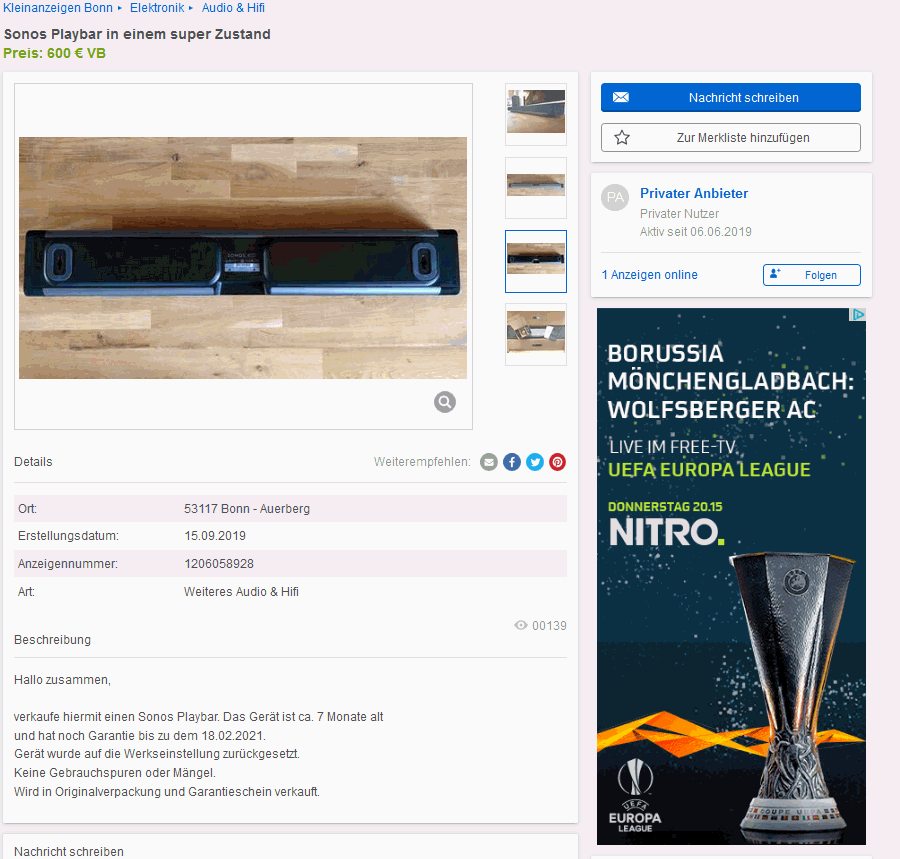Select the fourth thumbnail with packaging
This screenshot has width=900, height=859.
(x=536, y=335)
